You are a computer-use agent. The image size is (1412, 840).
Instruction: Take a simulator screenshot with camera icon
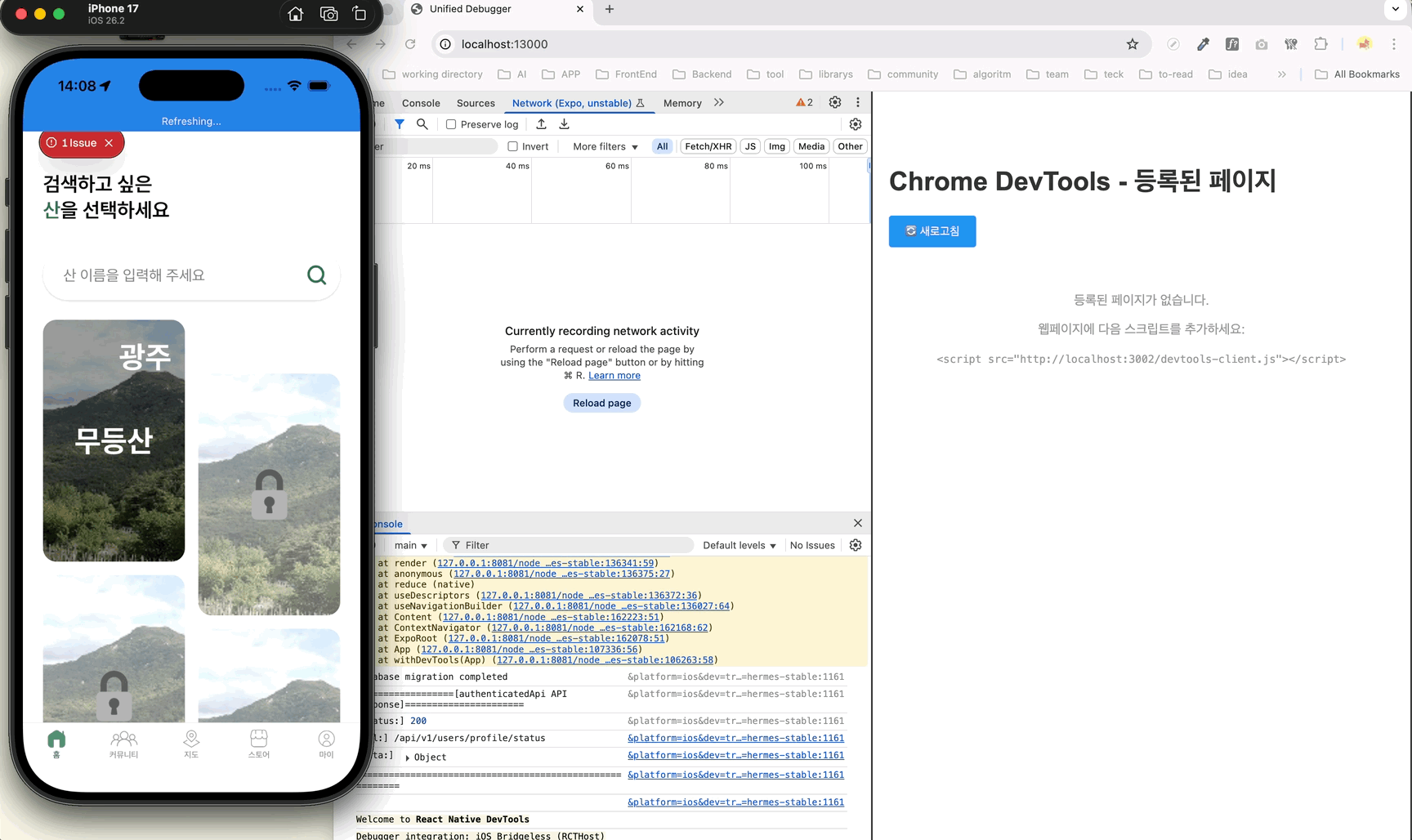[328, 14]
